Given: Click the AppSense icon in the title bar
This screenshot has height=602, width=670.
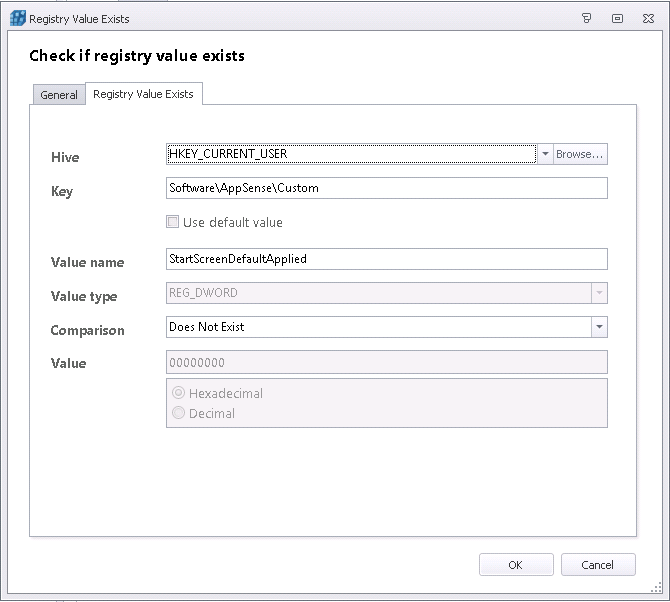Looking at the screenshot, I should tap(17, 18).
